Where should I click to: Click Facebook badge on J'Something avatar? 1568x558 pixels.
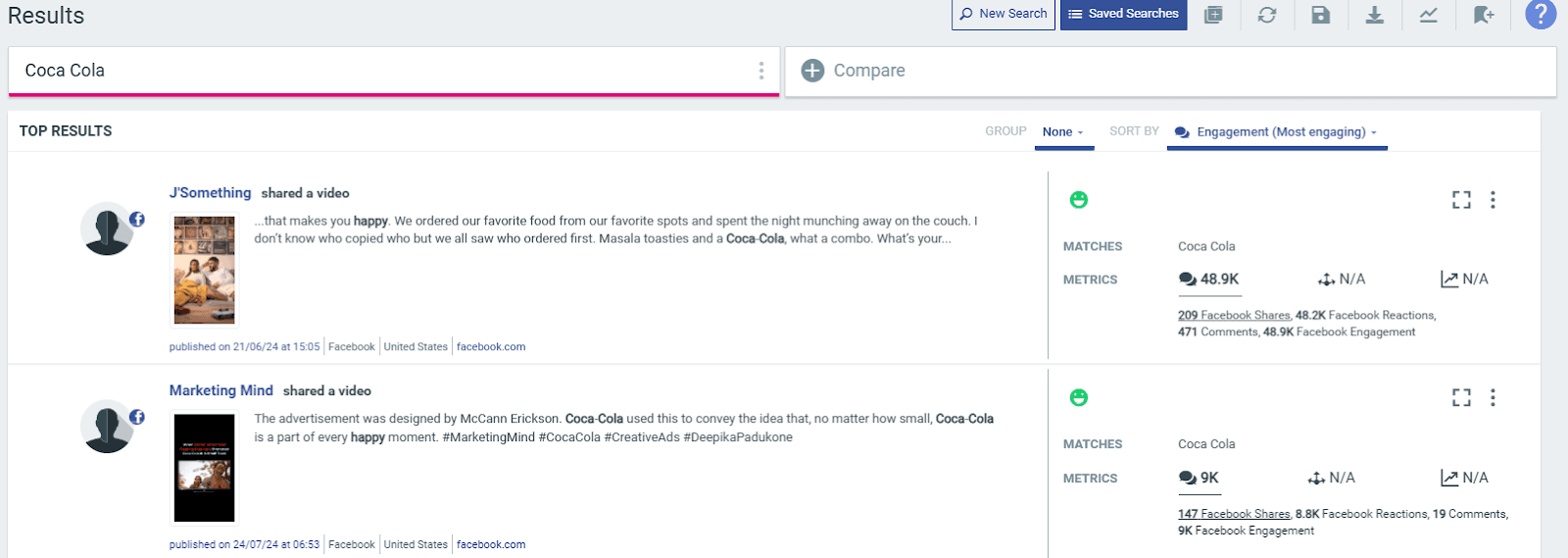[x=137, y=220]
